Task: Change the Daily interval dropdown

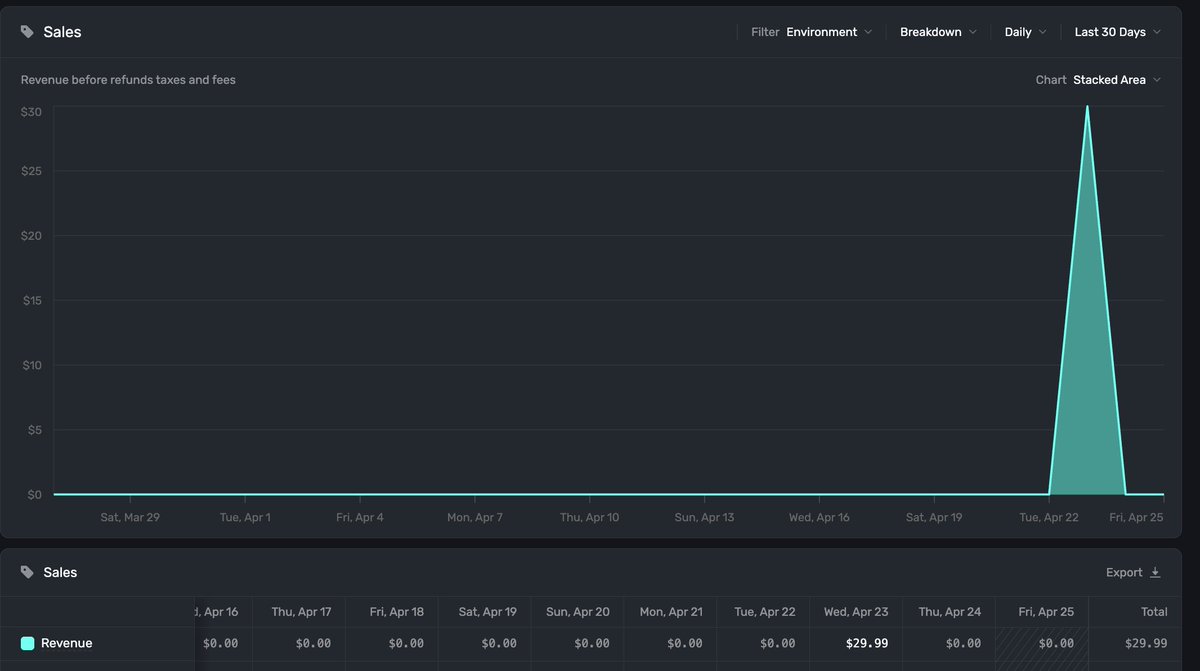Action: pyautogui.click(x=1026, y=32)
